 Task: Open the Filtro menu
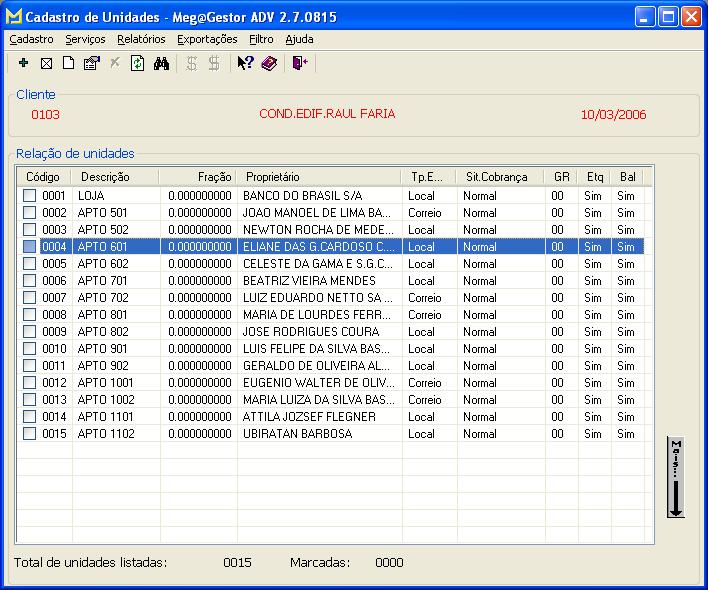click(261, 39)
